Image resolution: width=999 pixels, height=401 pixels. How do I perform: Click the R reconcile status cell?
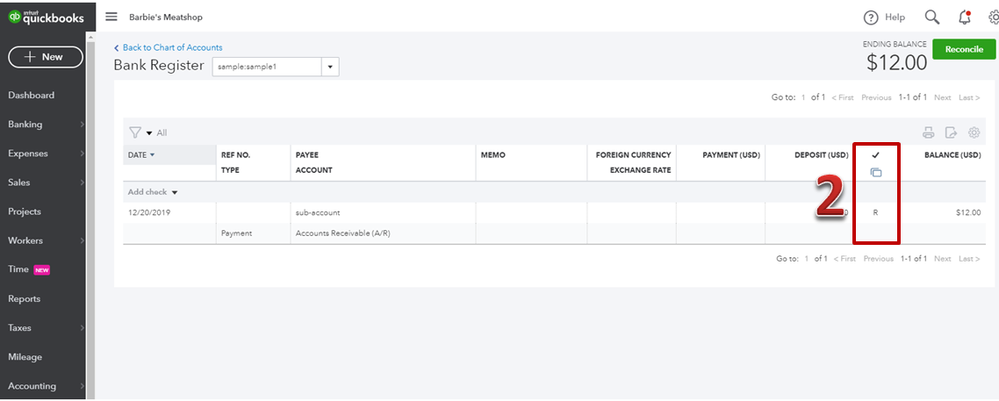(x=875, y=212)
